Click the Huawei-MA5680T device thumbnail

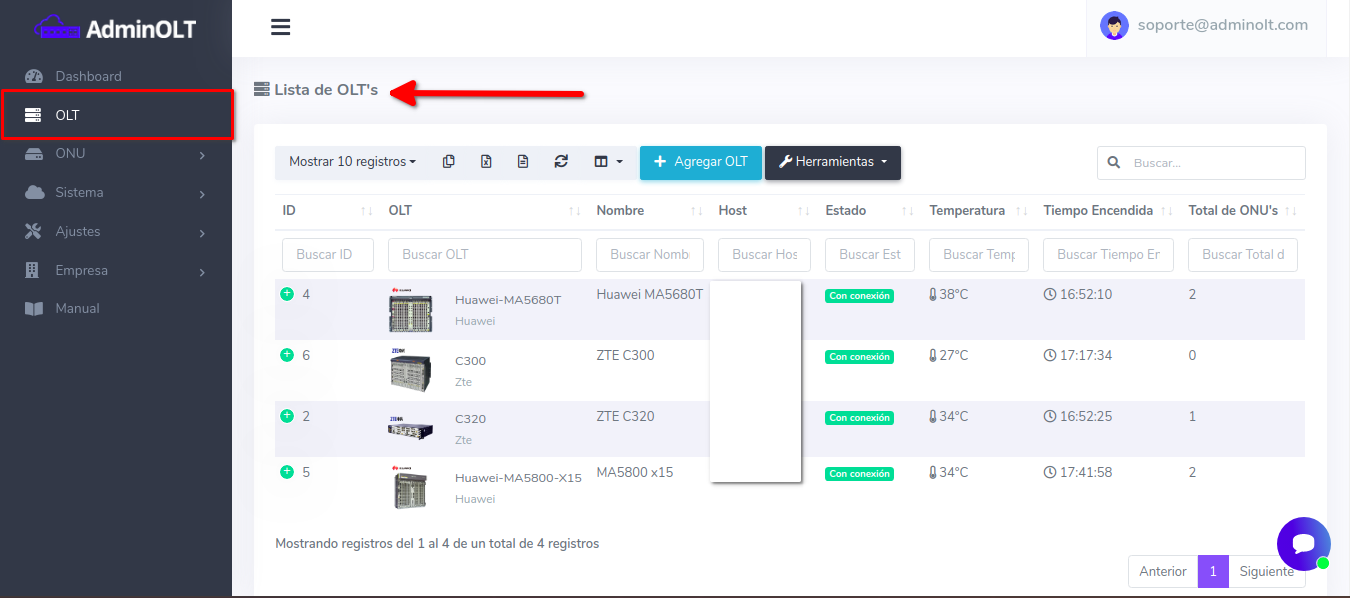tap(410, 310)
